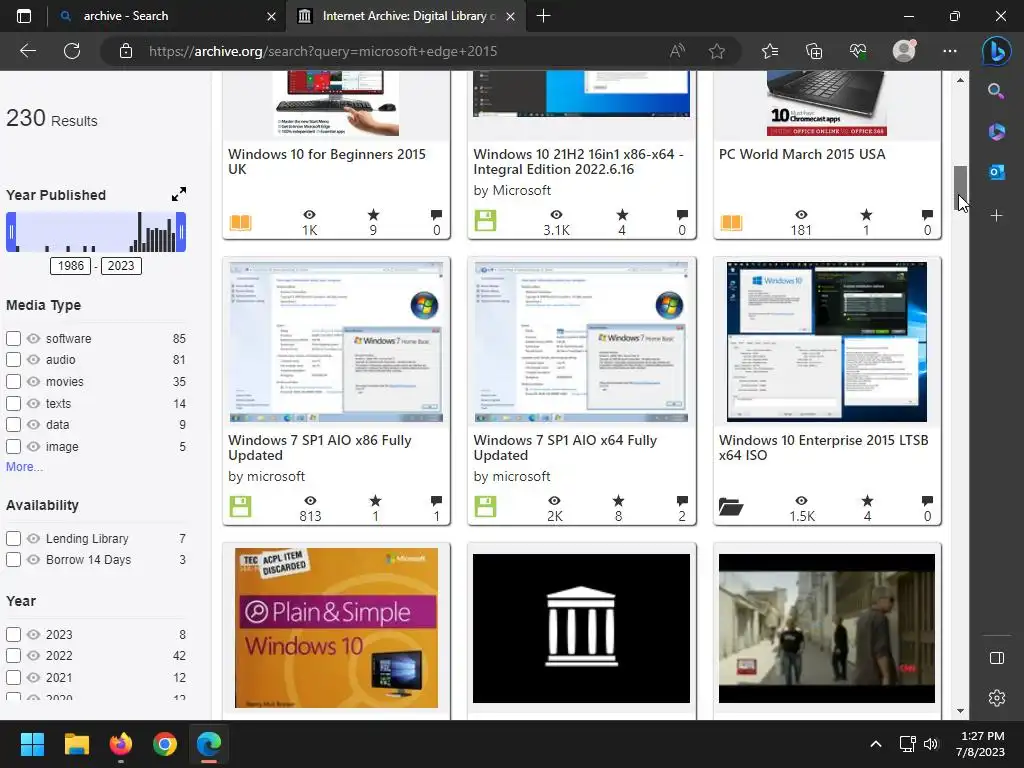Open the Outlook sidebar icon
The image size is (1024, 768).
coord(996,172)
